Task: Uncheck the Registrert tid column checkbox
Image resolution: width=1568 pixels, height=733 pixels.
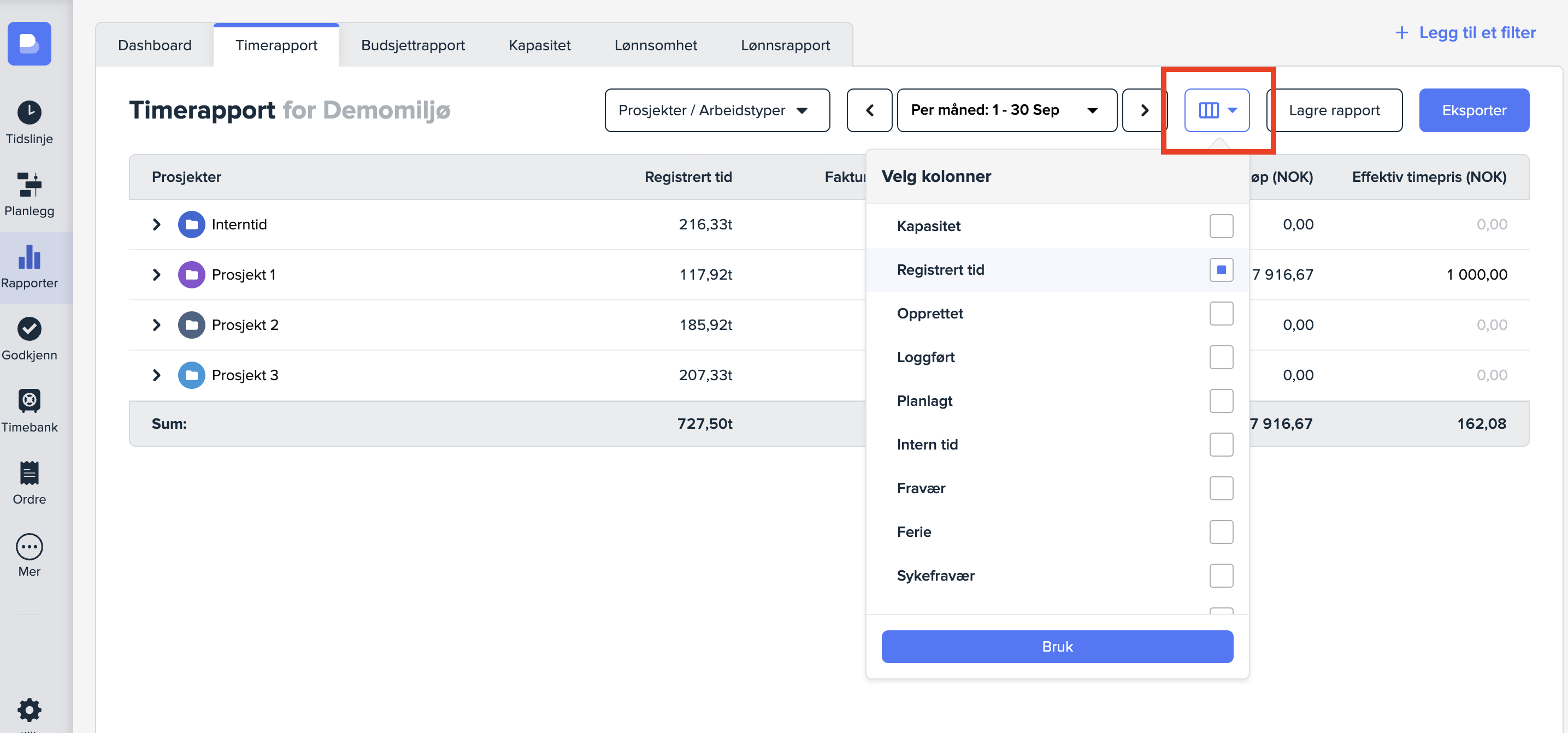Action: [1221, 269]
